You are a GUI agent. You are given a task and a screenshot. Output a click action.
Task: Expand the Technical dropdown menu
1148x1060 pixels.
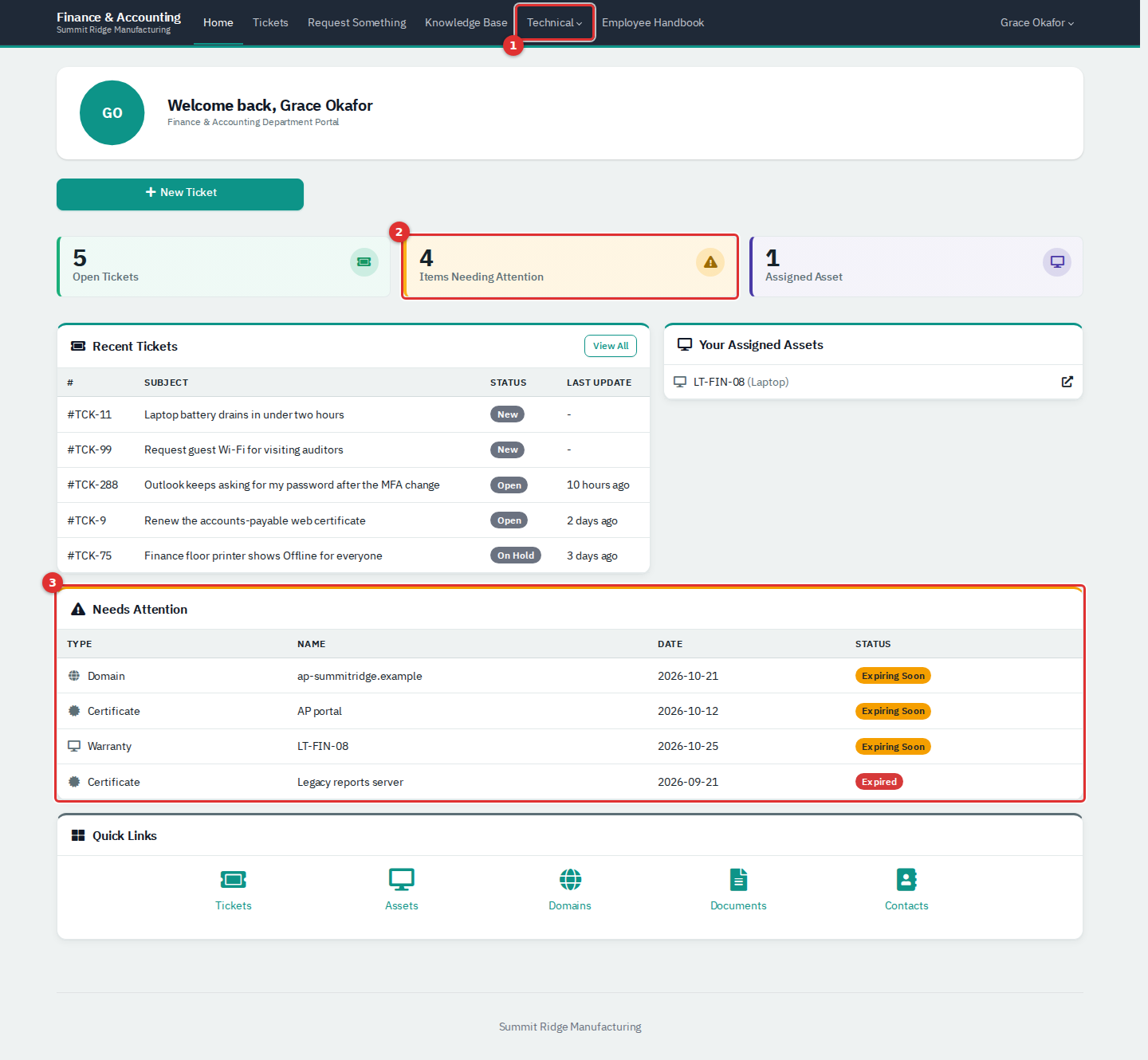tap(555, 22)
